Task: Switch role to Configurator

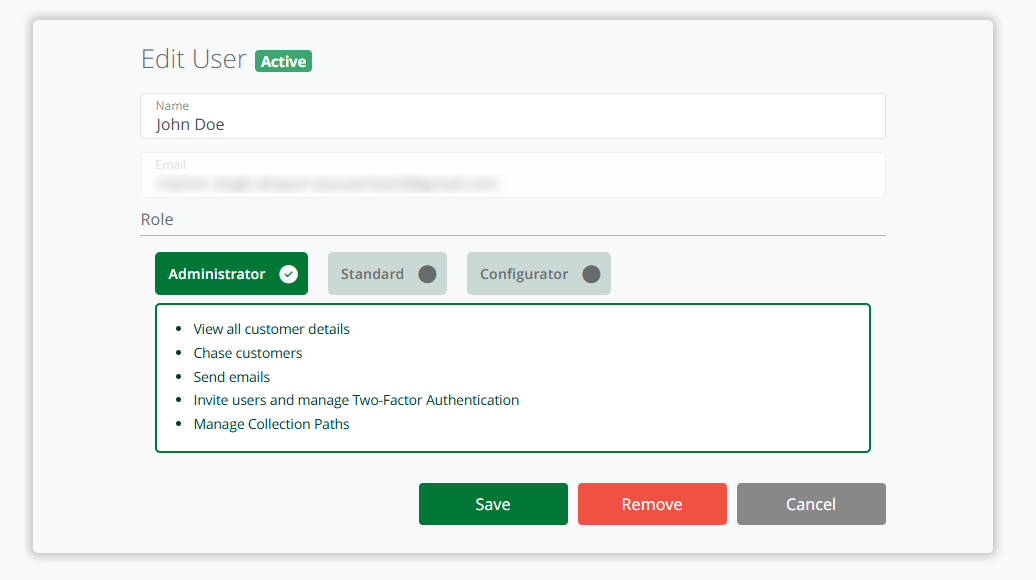Action: [524, 274]
